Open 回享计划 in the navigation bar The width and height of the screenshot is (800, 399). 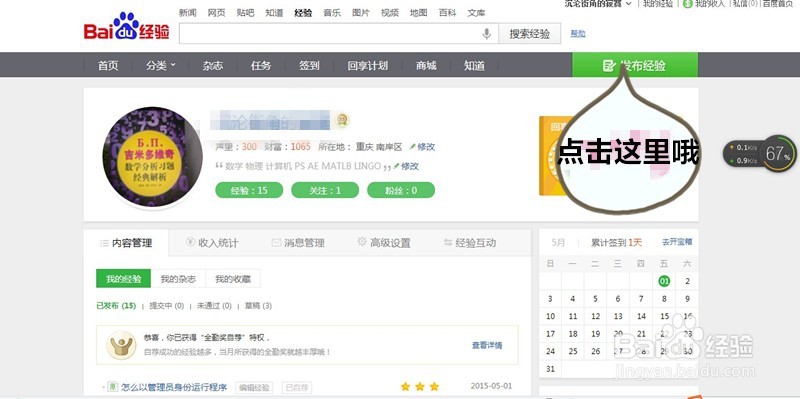tap(367, 65)
